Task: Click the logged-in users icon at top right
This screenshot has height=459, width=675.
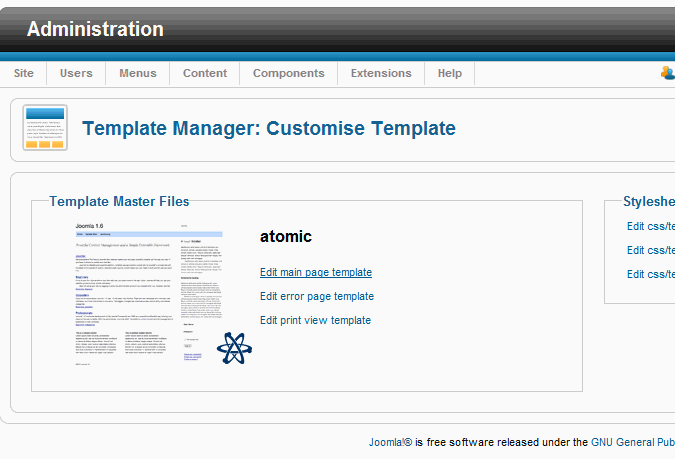Action: point(667,73)
